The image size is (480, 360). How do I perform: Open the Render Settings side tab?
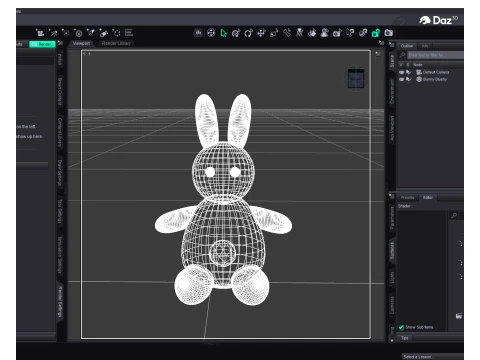(x=60, y=302)
